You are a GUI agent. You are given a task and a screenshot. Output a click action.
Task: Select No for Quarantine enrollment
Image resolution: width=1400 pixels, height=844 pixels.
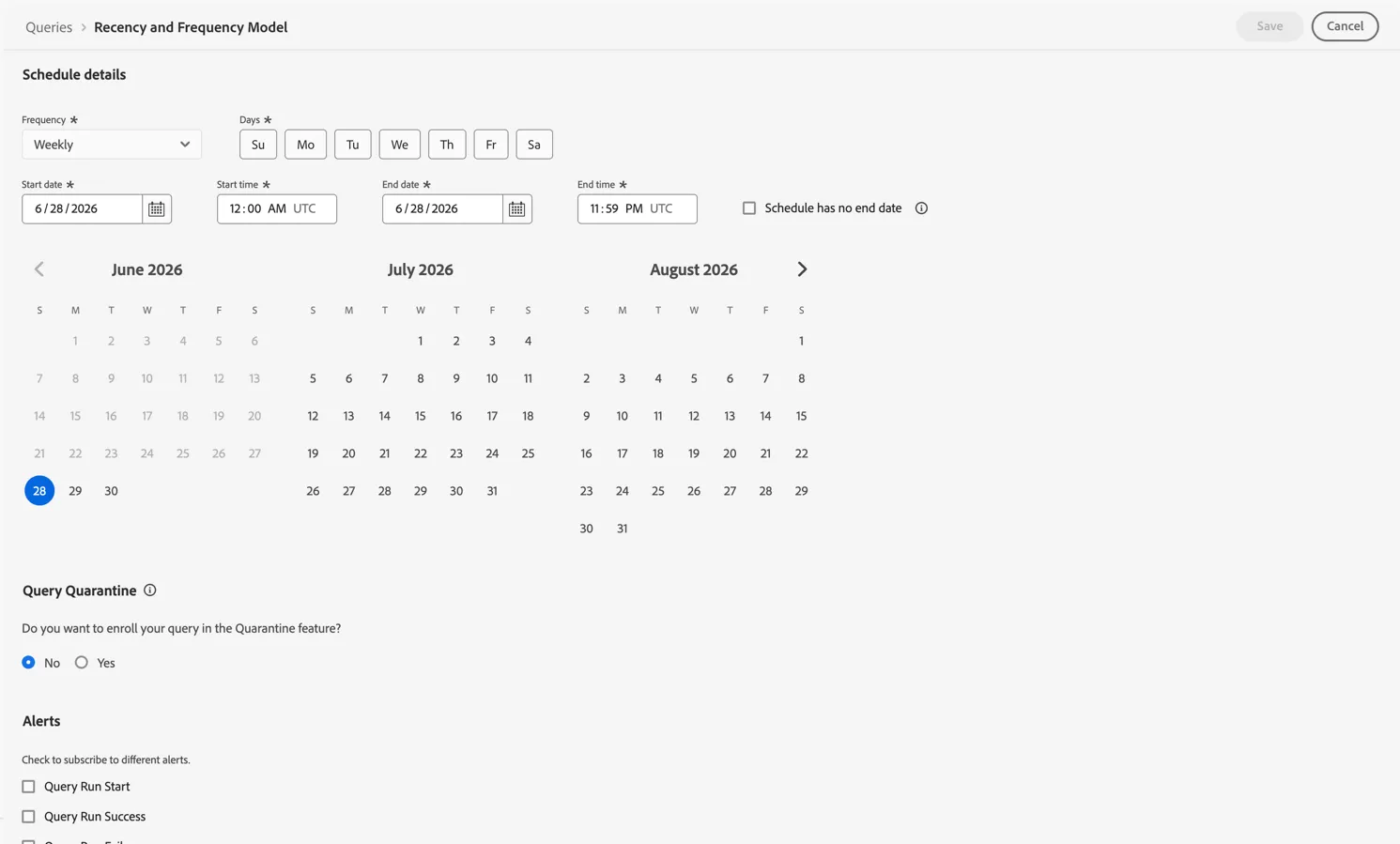coord(29,663)
